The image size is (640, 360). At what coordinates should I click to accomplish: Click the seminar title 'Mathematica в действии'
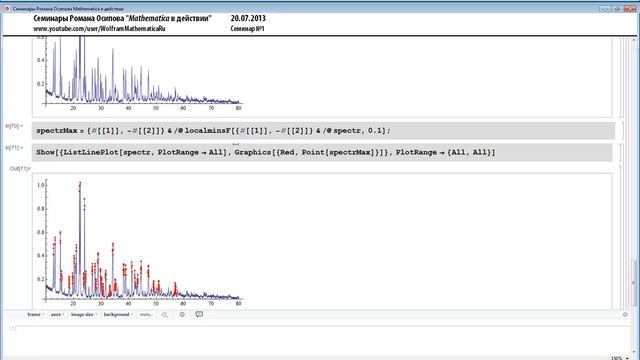(169, 18)
